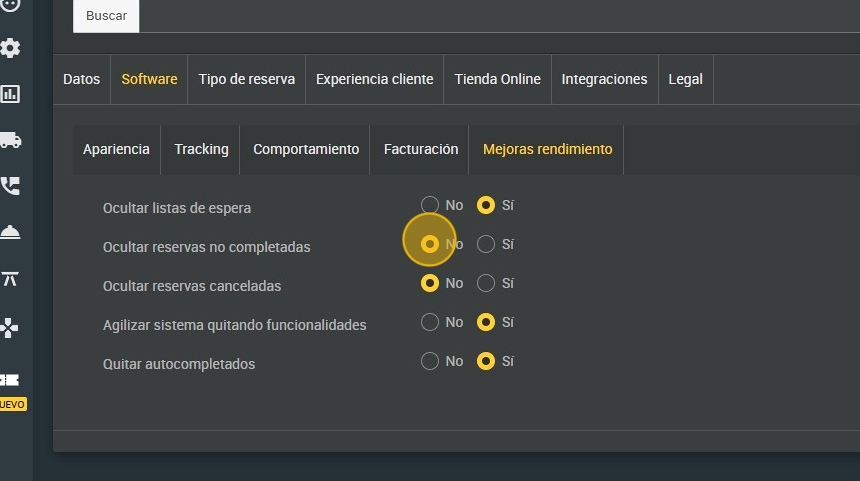Click the Buscar button
Screen dimensions: 860x481
point(106,16)
